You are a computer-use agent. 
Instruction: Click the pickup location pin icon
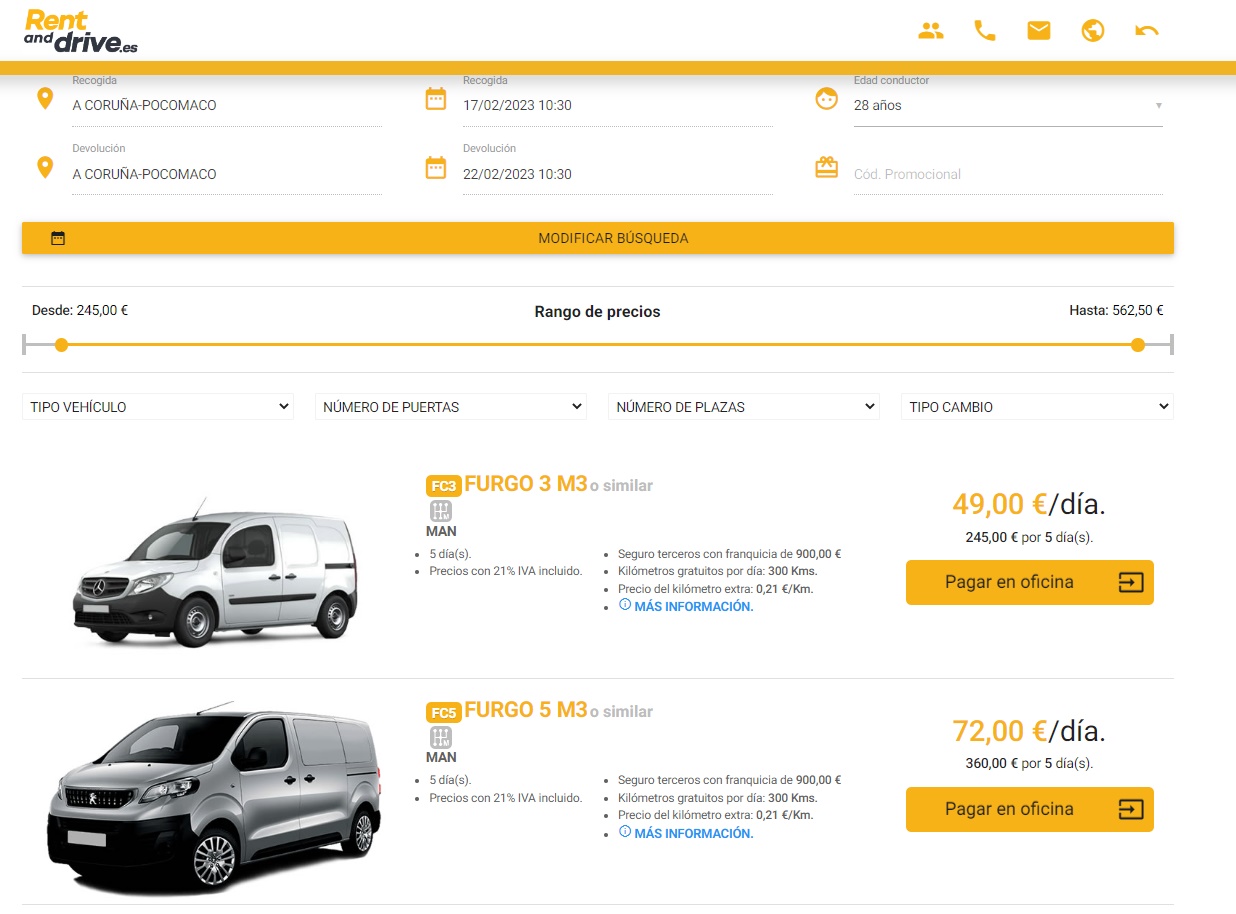(x=45, y=99)
